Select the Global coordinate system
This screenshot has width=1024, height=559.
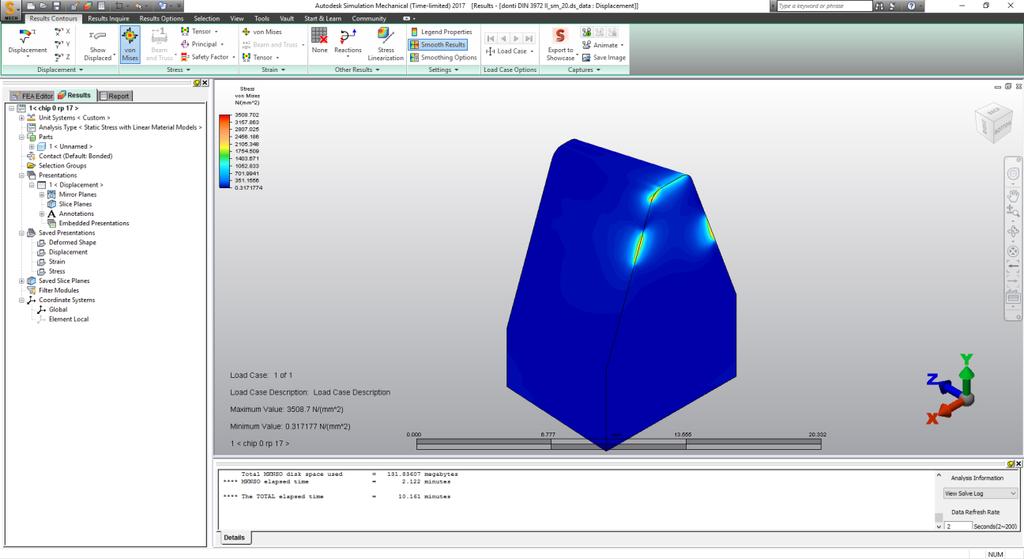(x=57, y=310)
